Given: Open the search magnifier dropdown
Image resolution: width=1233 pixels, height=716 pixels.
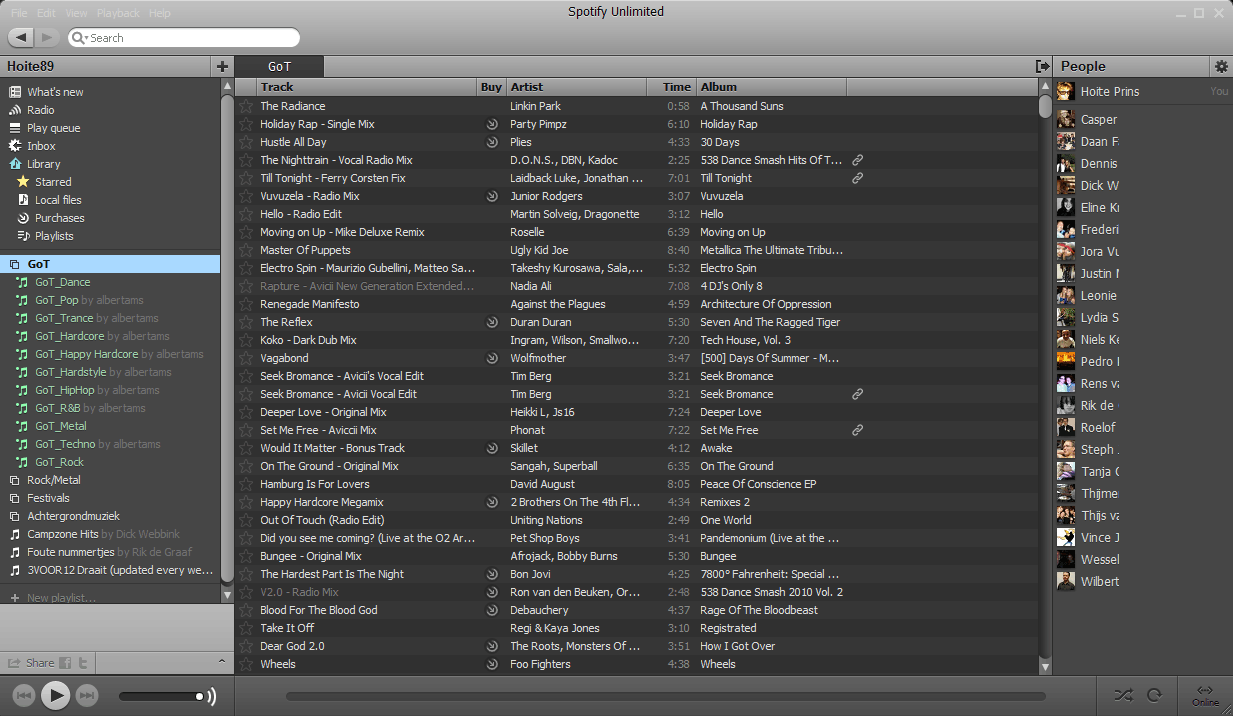Looking at the screenshot, I should (x=79, y=38).
